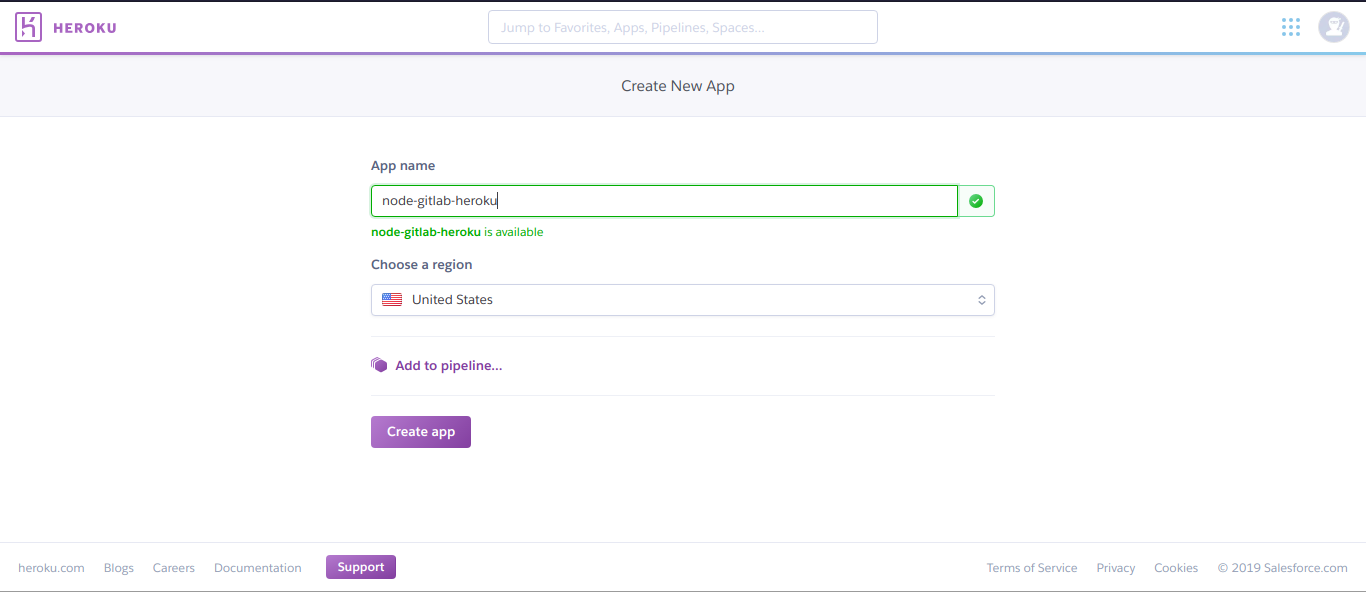The width and height of the screenshot is (1366, 592).
Task: Click the purple pipeline hexagon icon
Action: pos(379,365)
